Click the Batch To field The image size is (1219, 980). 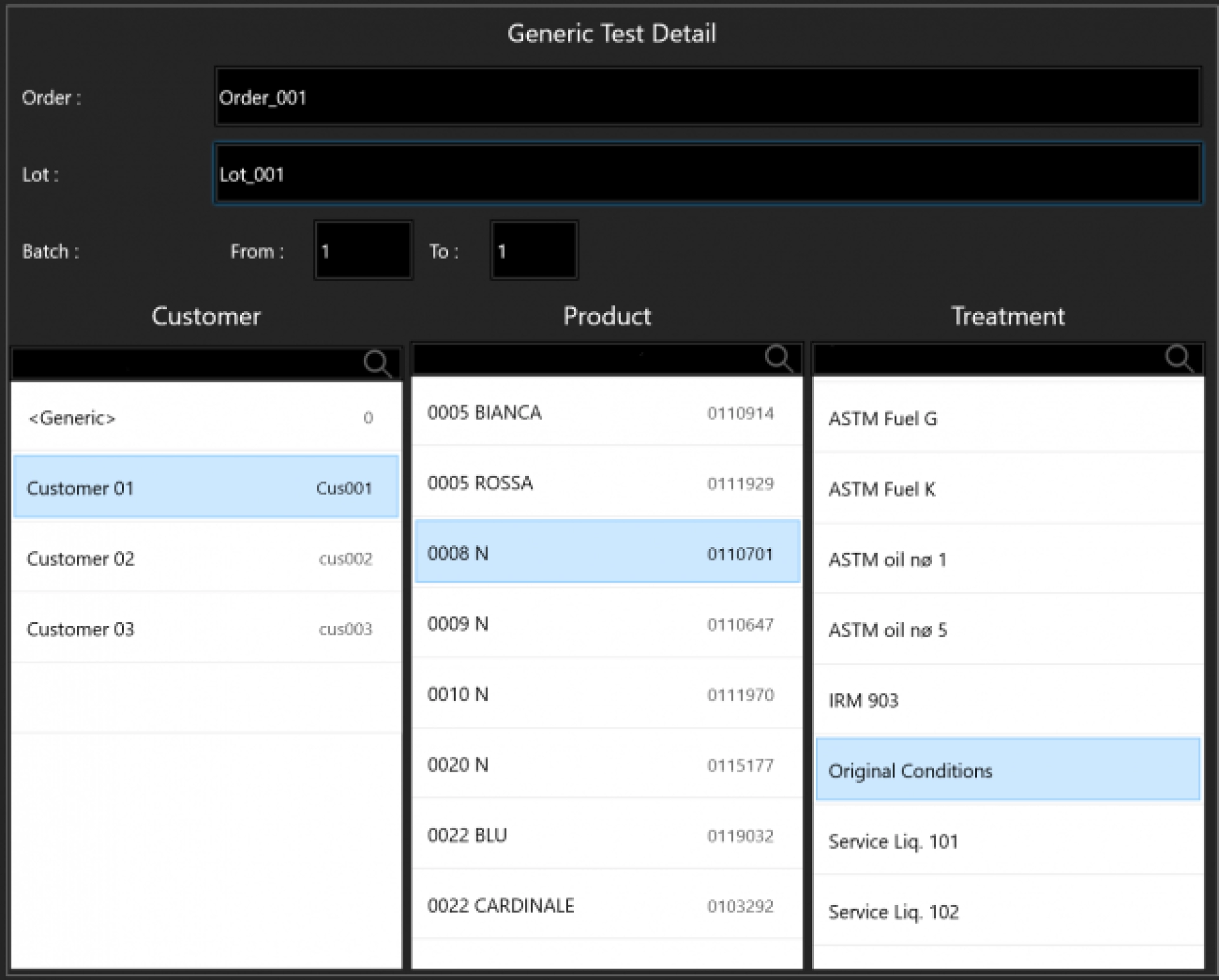pyautogui.click(x=533, y=251)
